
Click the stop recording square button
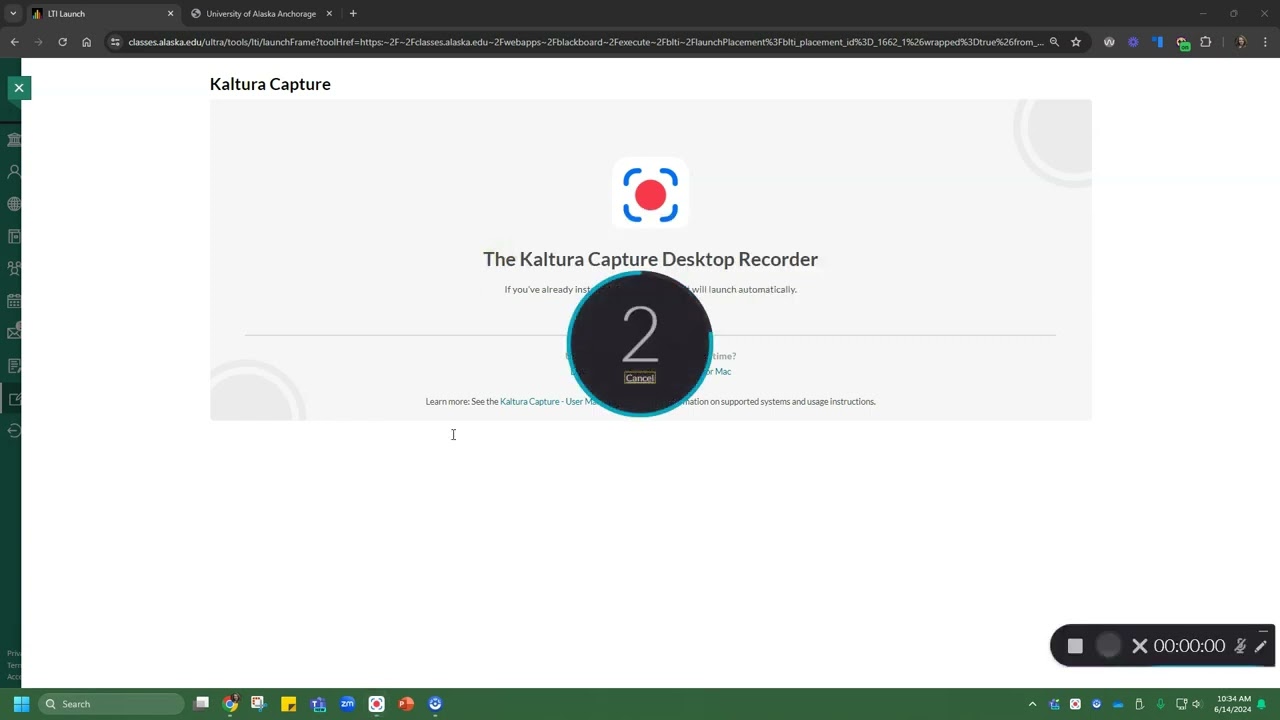point(1075,646)
